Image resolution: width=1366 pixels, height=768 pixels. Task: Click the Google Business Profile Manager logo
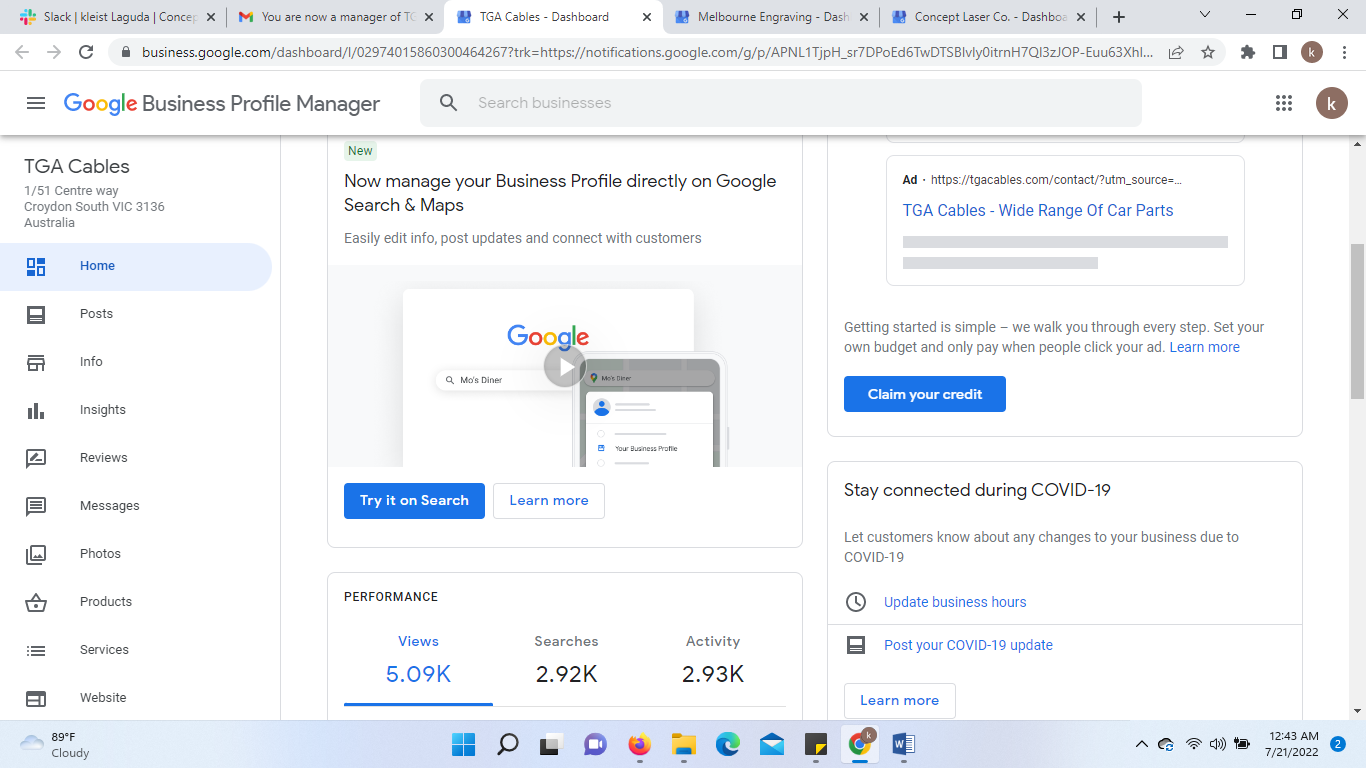pos(222,103)
